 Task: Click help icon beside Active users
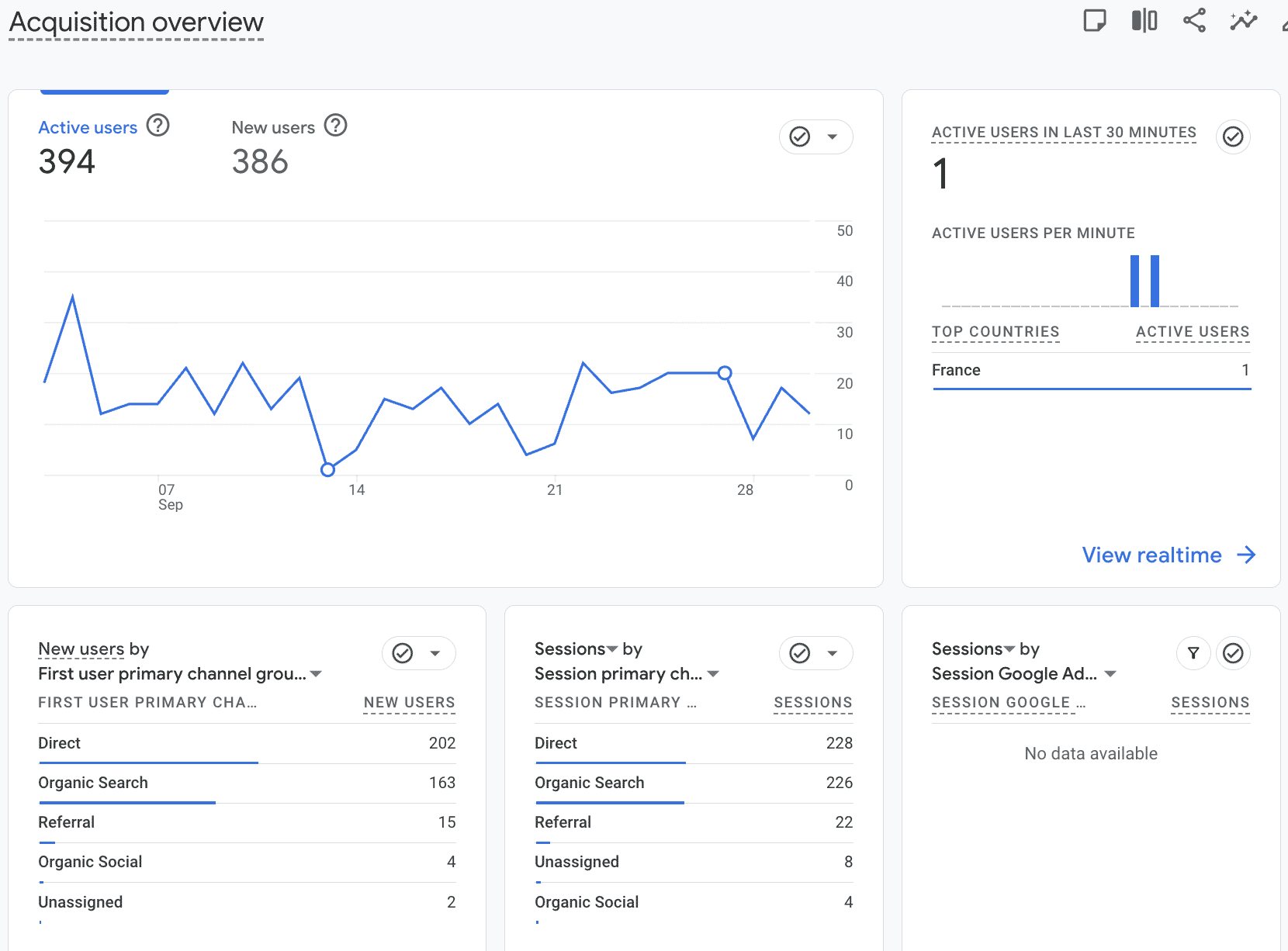(x=158, y=126)
